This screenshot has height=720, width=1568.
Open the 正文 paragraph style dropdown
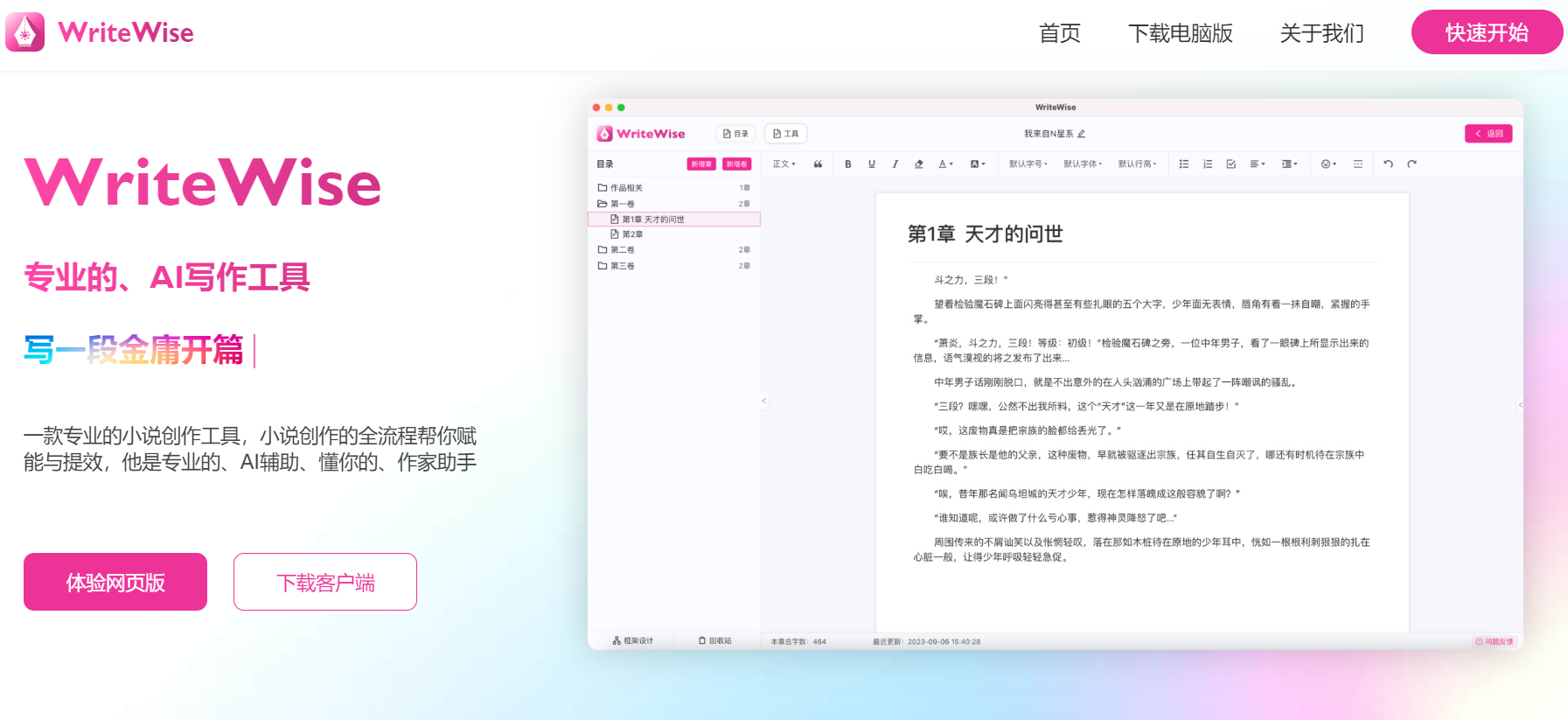point(784,164)
